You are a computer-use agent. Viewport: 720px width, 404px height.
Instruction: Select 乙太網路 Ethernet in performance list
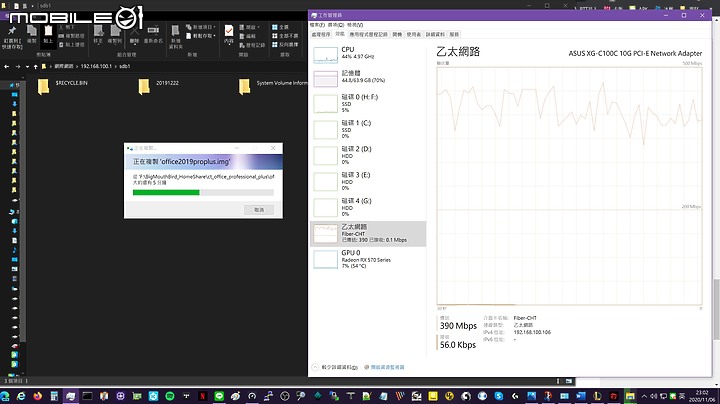pyautogui.click(x=368, y=234)
